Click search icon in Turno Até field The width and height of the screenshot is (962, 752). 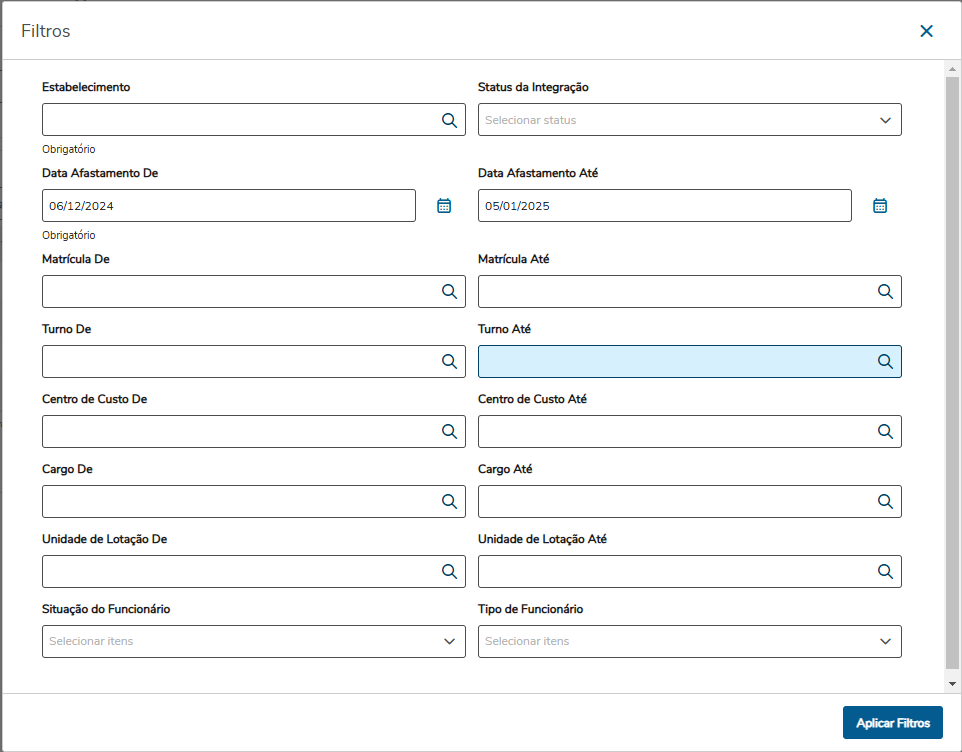(x=885, y=362)
